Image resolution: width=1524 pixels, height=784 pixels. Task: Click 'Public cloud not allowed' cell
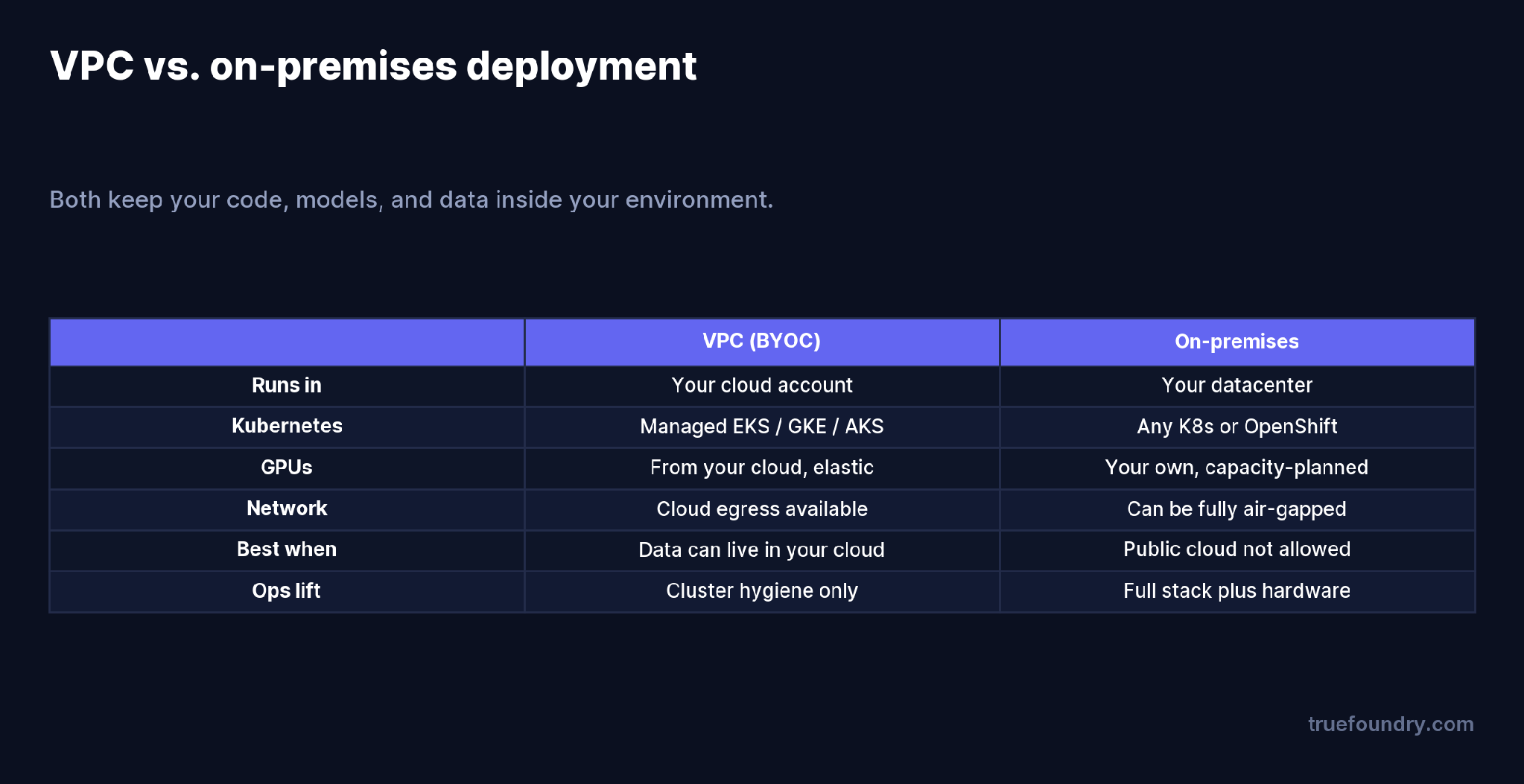pyautogui.click(x=1237, y=550)
